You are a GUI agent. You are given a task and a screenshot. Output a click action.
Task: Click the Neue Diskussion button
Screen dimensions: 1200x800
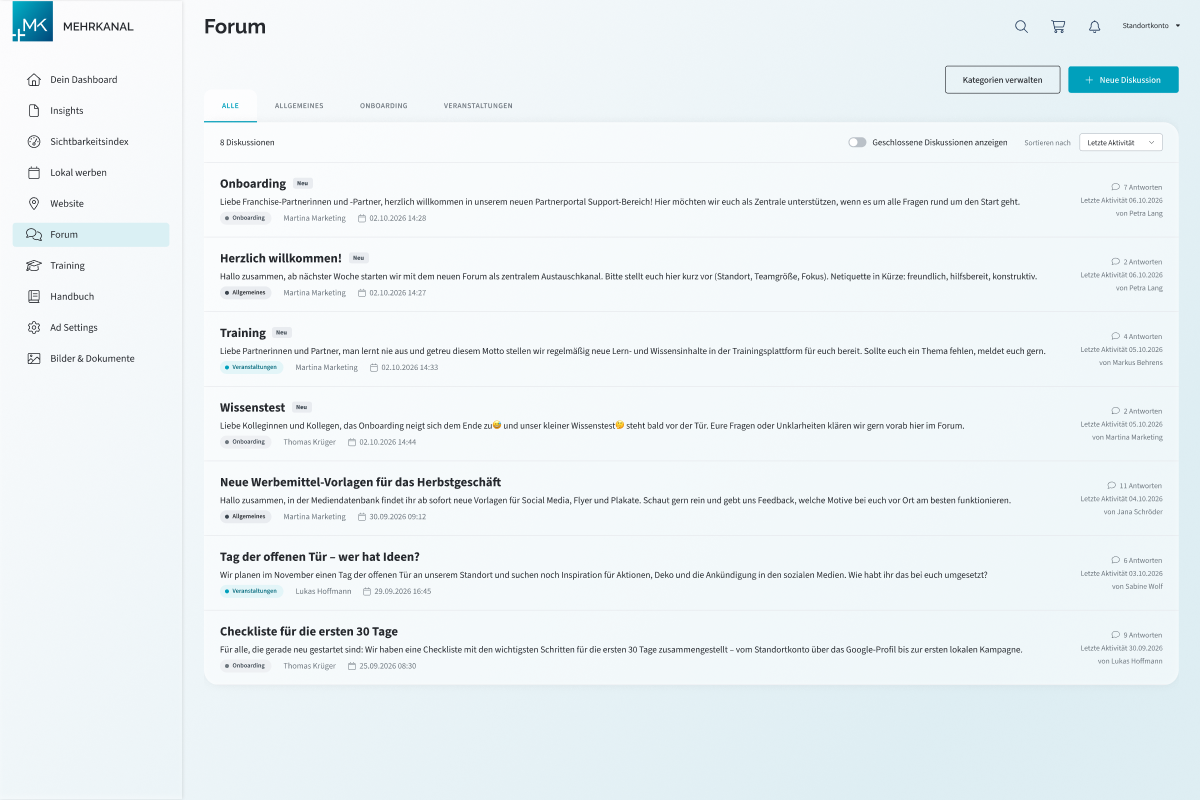tap(1123, 80)
